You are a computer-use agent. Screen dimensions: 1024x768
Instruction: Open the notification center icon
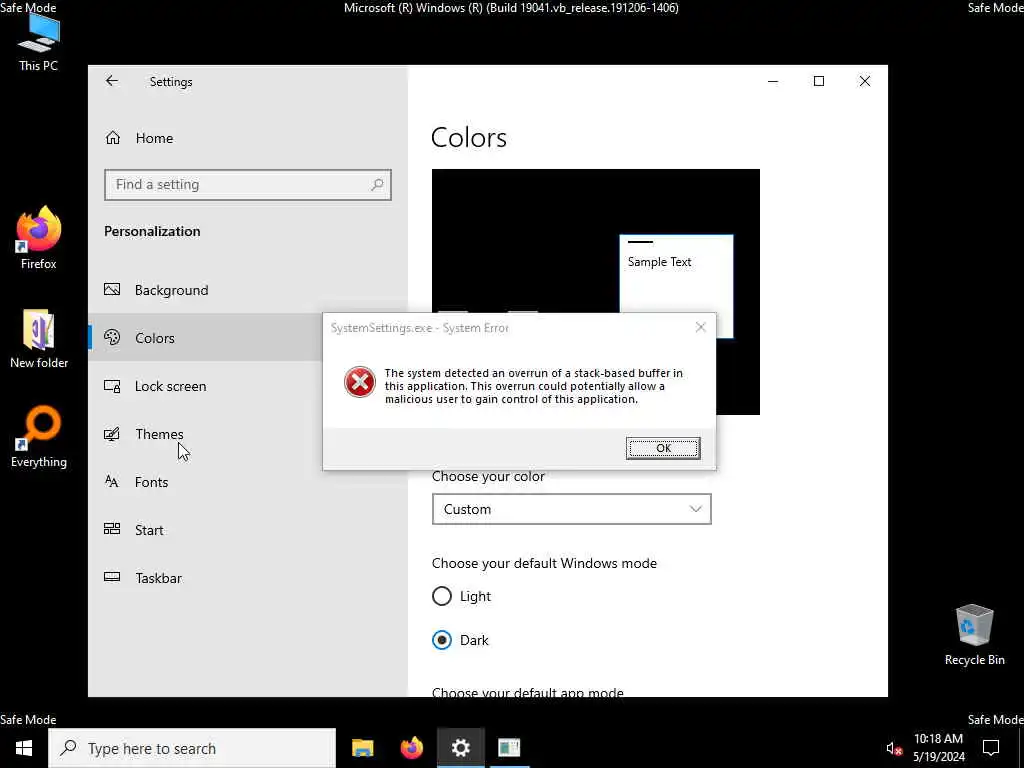tap(991, 748)
